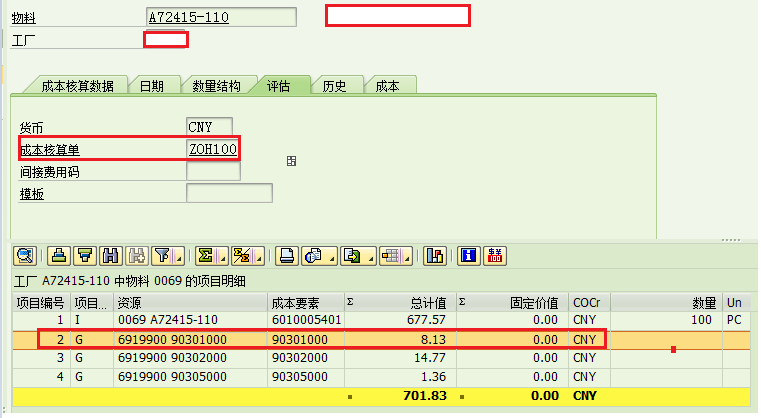Click the 数量 column header
Image resolution: width=761 pixels, height=418 pixels.
click(x=666, y=303)
